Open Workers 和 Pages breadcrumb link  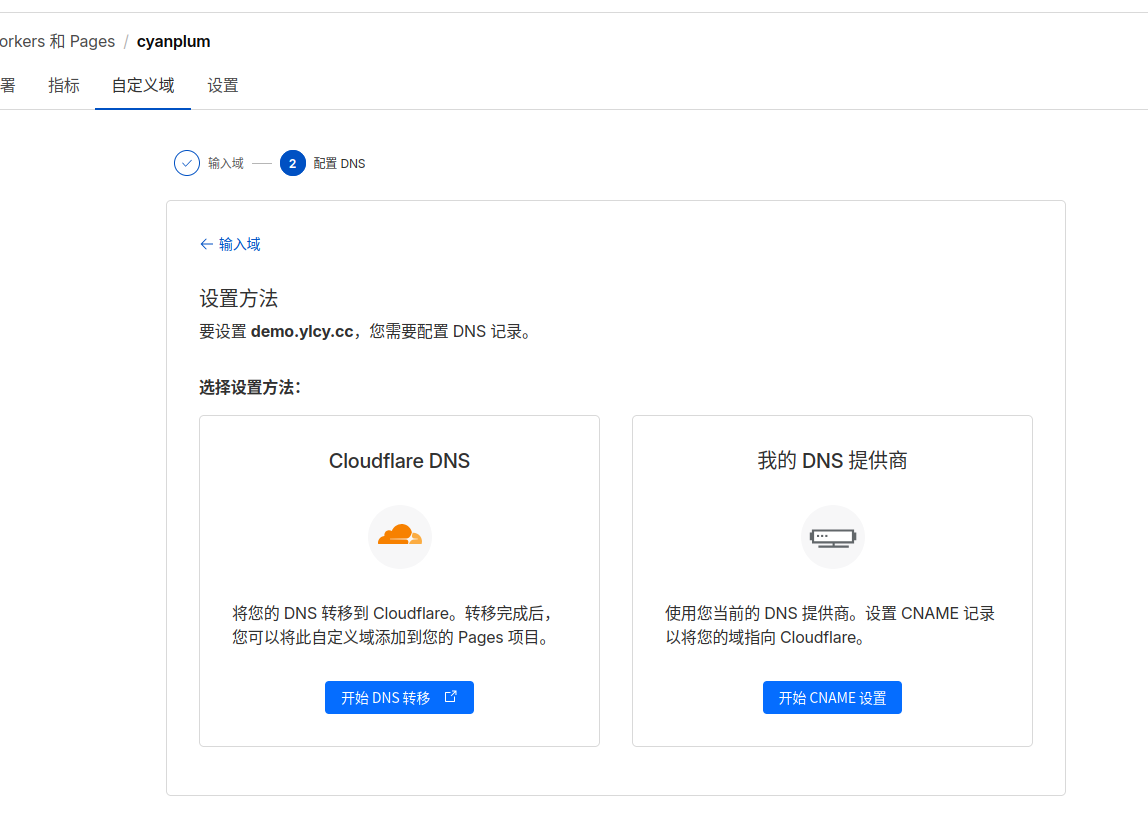[x=57, y=42]
